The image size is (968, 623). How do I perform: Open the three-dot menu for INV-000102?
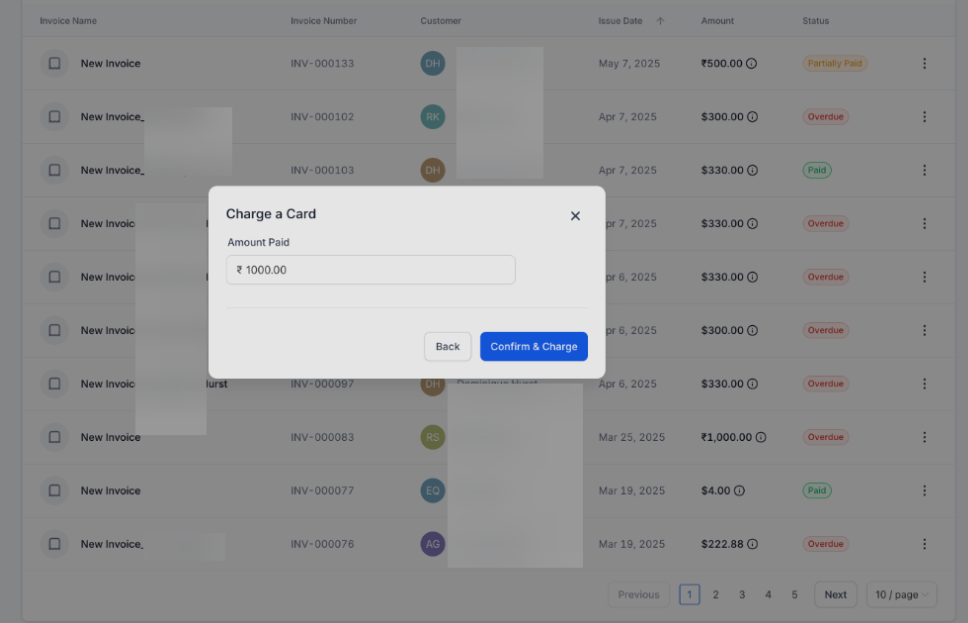(x=924, y=117)
